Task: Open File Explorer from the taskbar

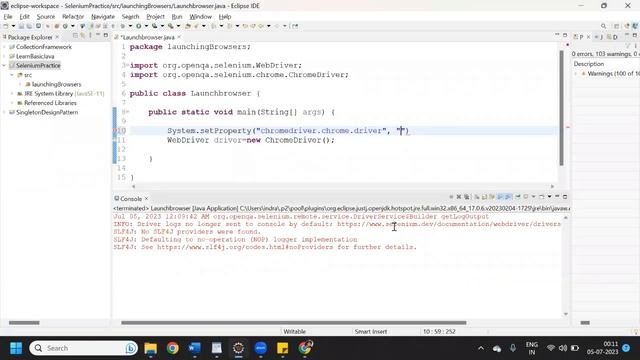Action: 150,348
